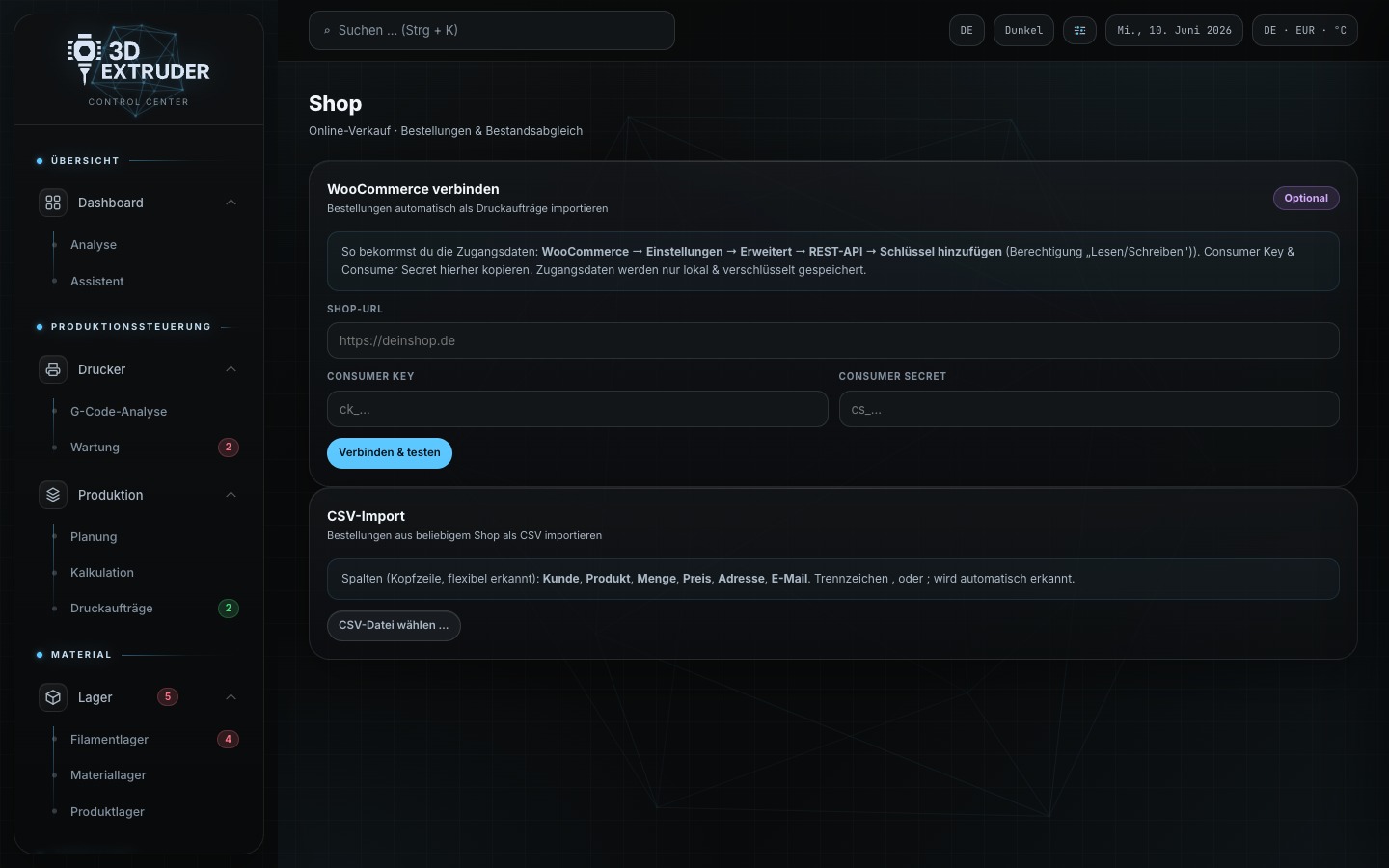Go to G-Code-Analyse

[x=119, y=412]
